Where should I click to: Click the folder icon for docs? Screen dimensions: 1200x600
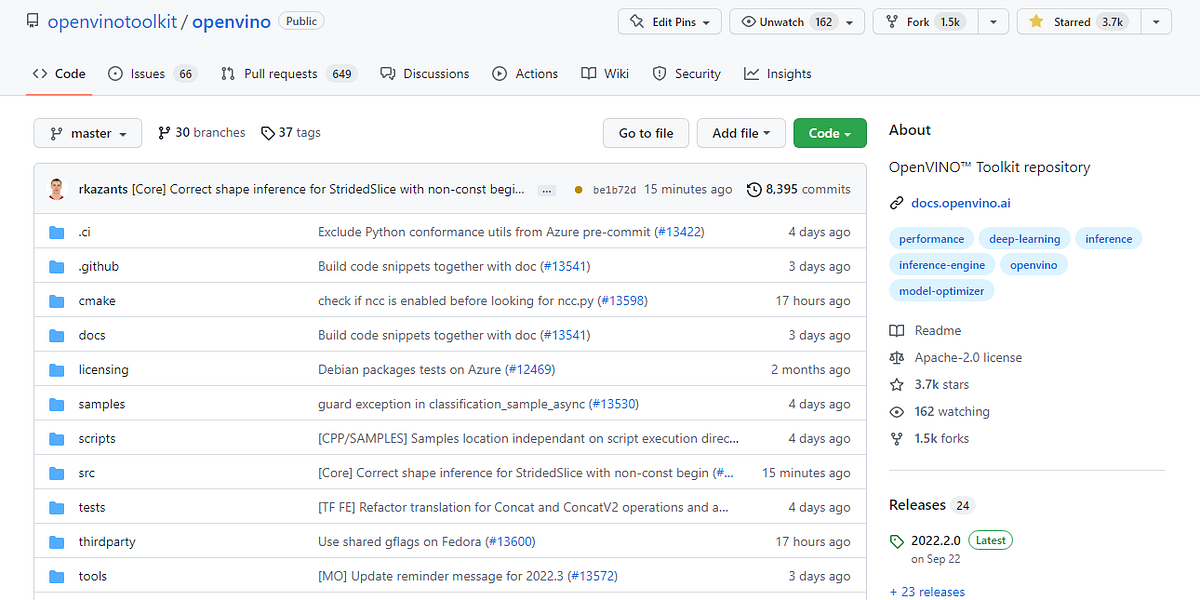click(x=56, y=335)
